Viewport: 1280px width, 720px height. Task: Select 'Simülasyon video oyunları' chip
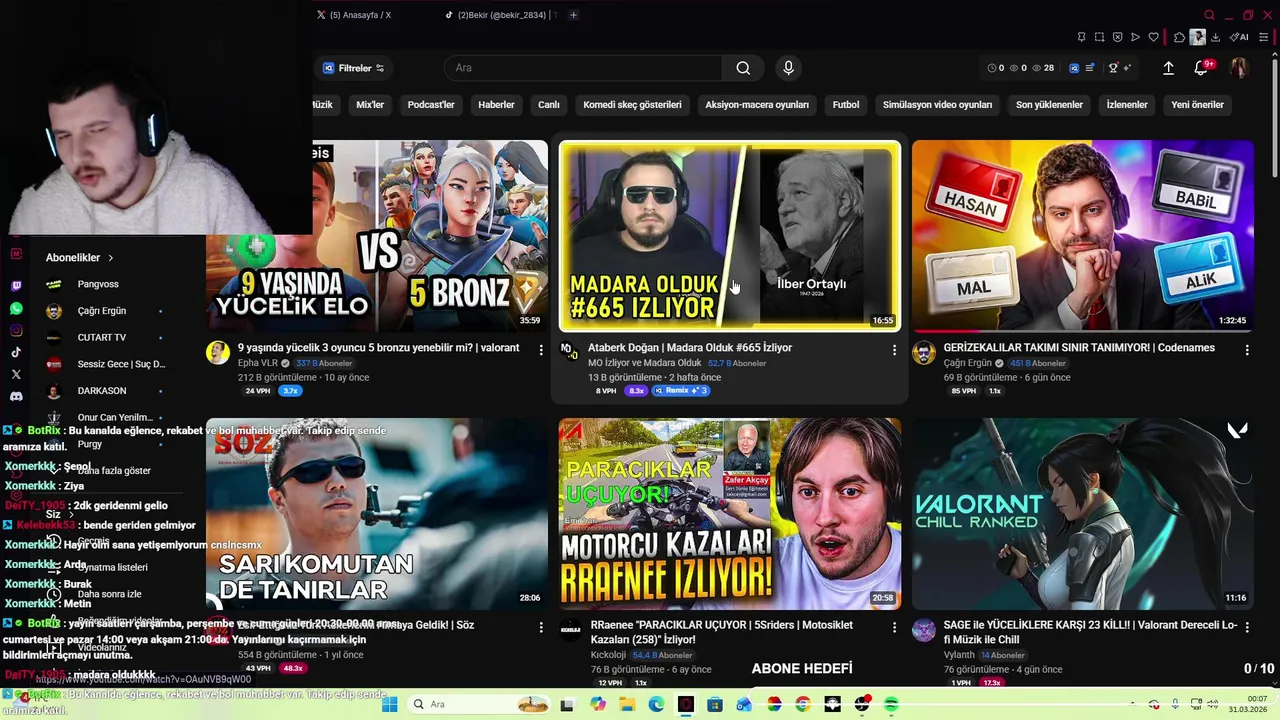(937, 104)
